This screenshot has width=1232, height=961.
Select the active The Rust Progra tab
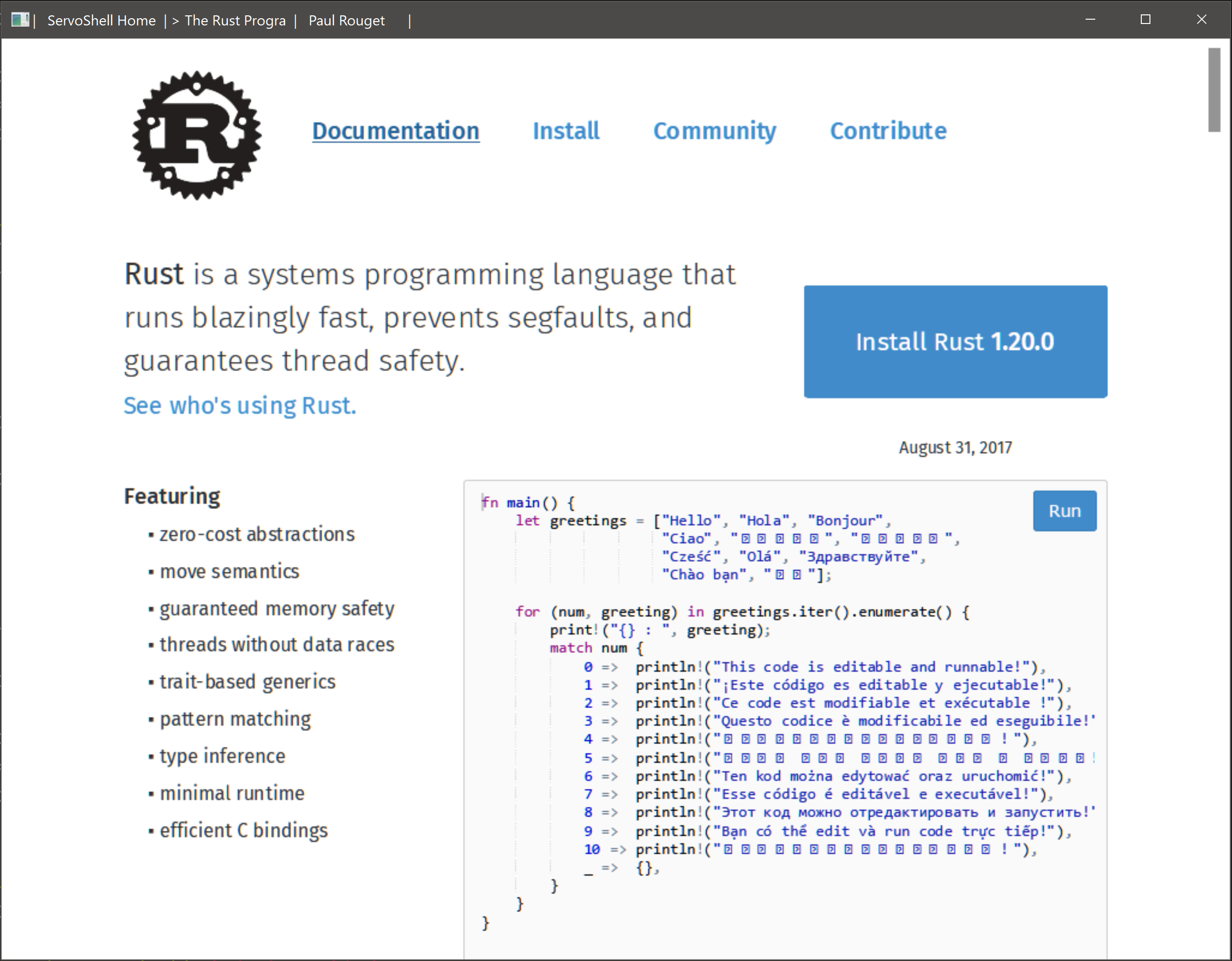click(235, 20)
